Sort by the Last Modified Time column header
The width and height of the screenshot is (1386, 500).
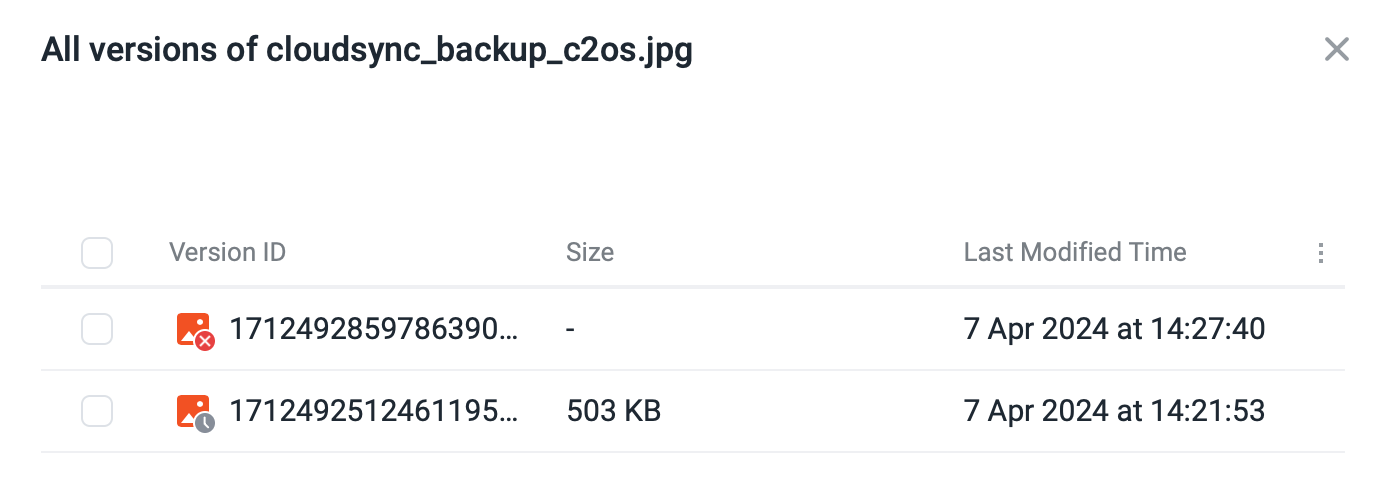1075,252
